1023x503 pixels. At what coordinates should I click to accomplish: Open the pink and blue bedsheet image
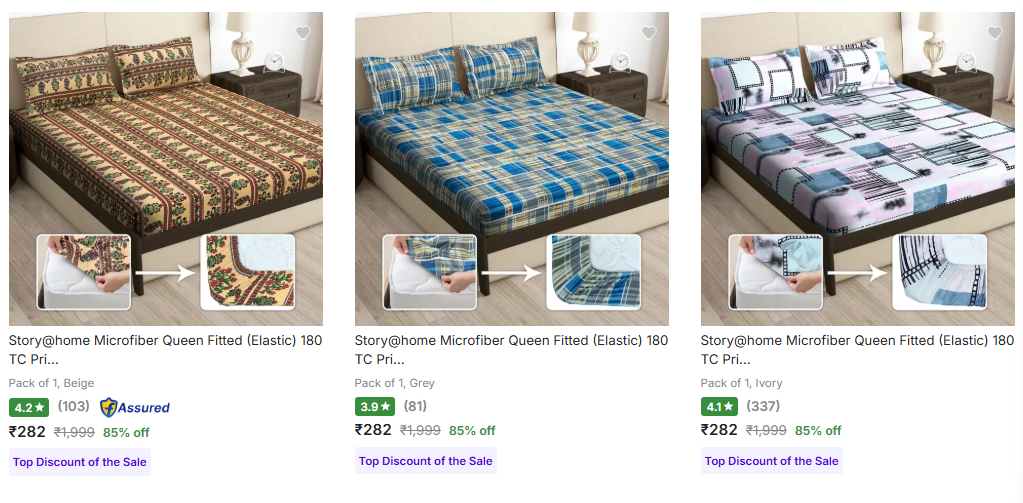coord(857,168)
